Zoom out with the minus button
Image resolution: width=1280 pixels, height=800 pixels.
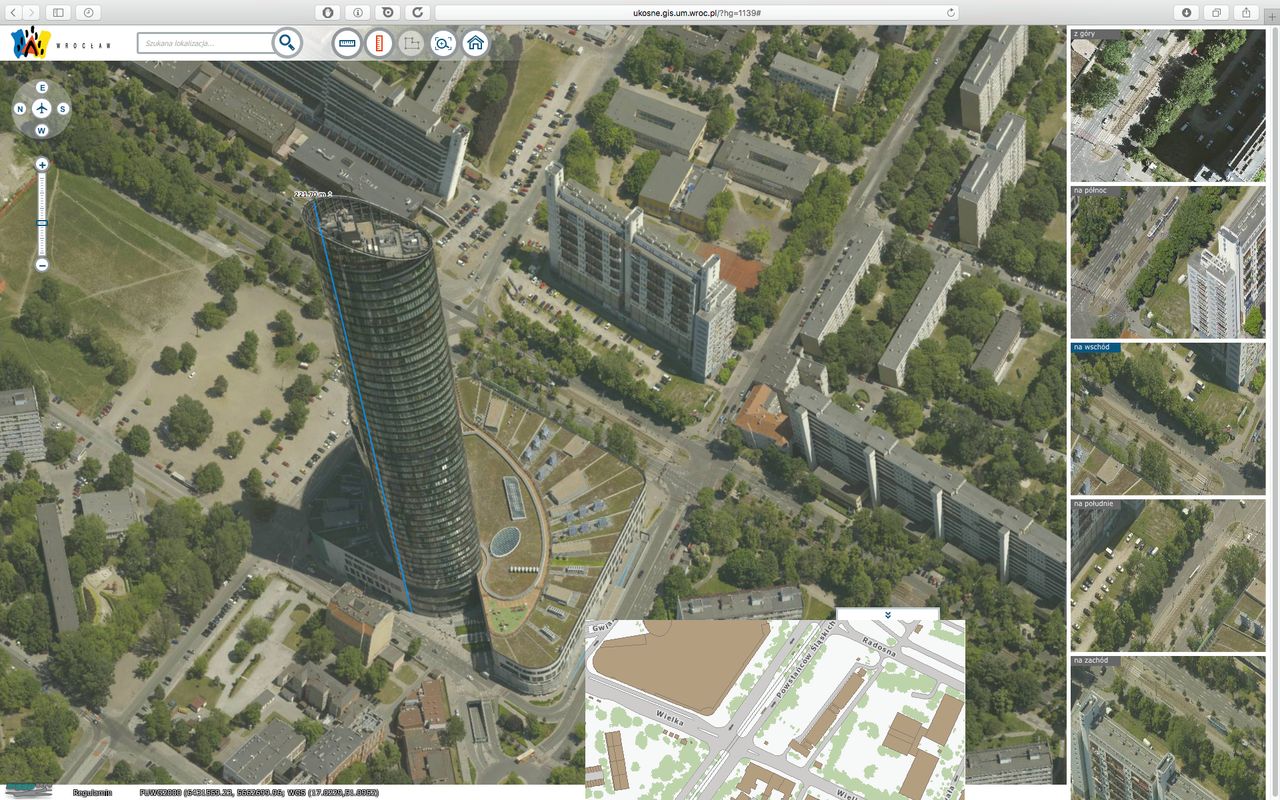pos(42,265)
